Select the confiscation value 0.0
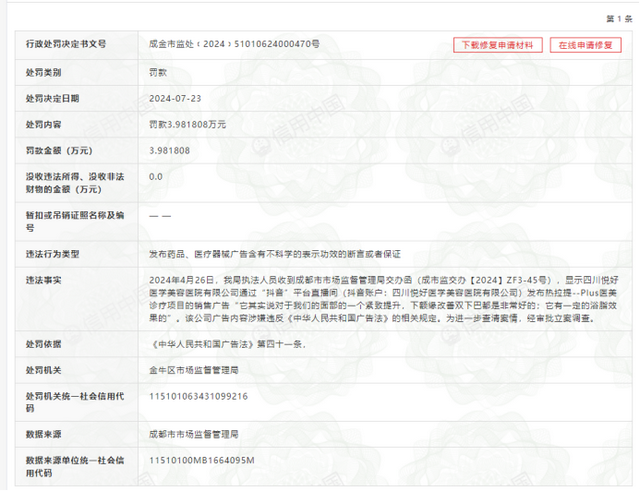The height and width of the screenshot is (491, 640). point(156,177)
